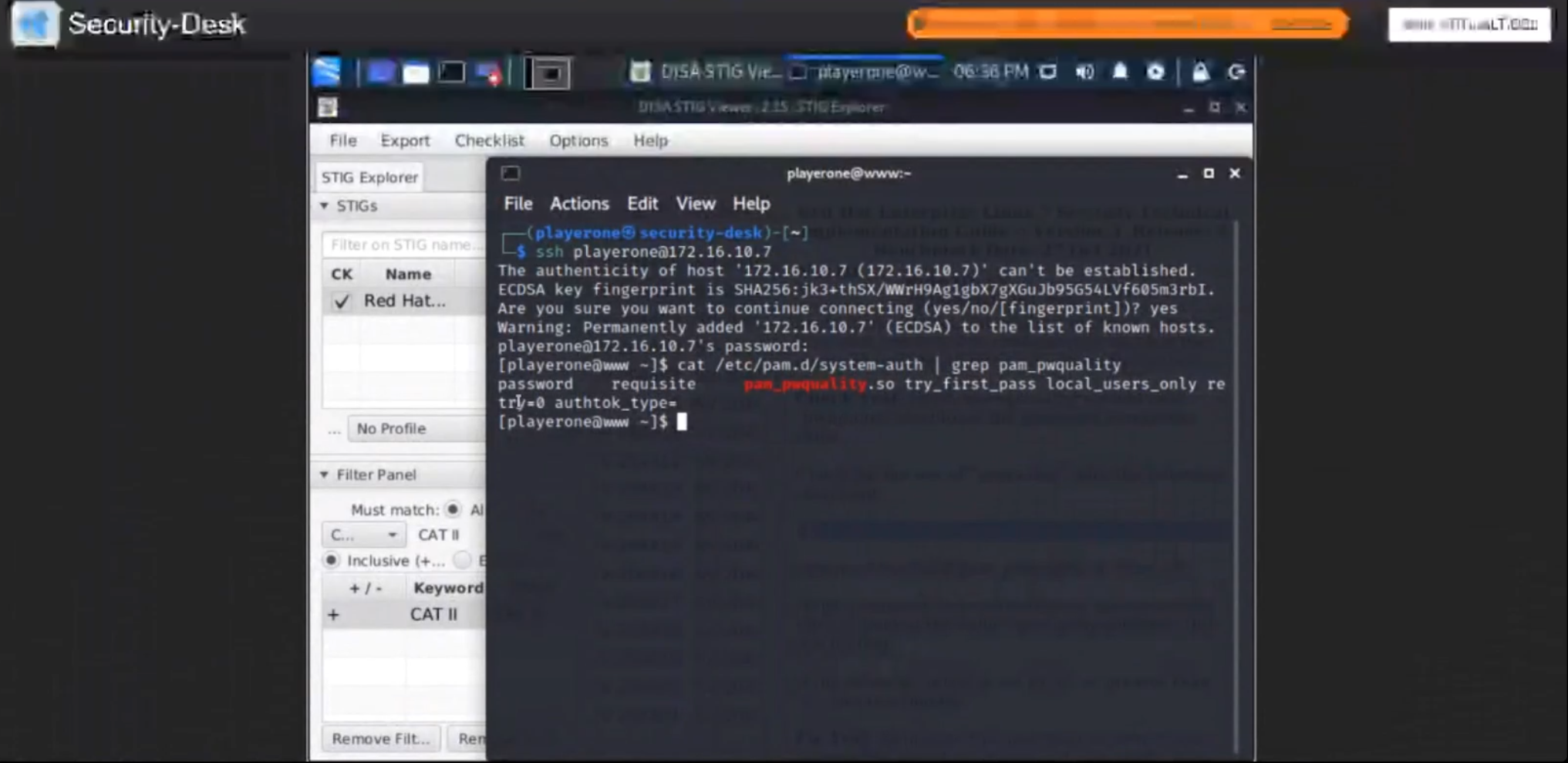Open the file manager icon in taskbar
Screen dimensions: 1568x763
(416, 73)
